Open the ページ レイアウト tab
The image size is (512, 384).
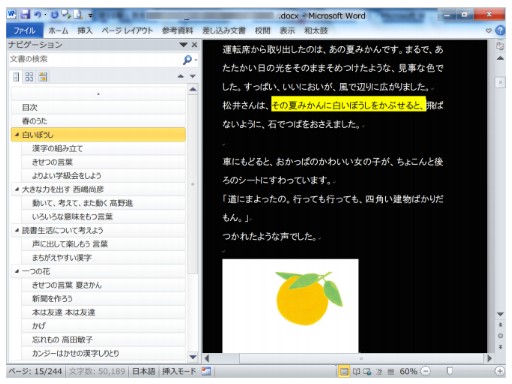point(127,31)
